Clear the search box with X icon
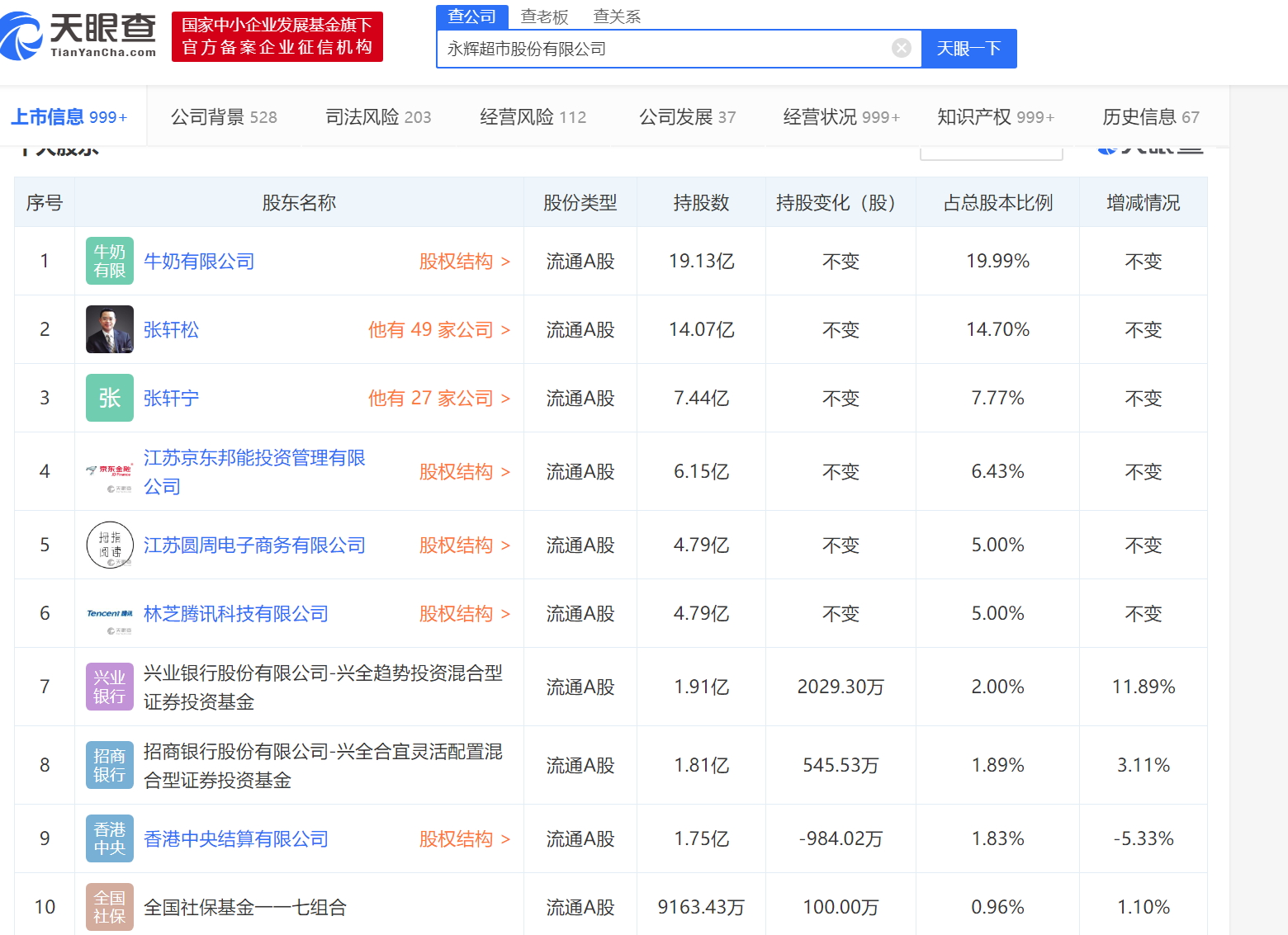Image resolution: width=1288 pixels, height=935 pixels. click(902, 48)
